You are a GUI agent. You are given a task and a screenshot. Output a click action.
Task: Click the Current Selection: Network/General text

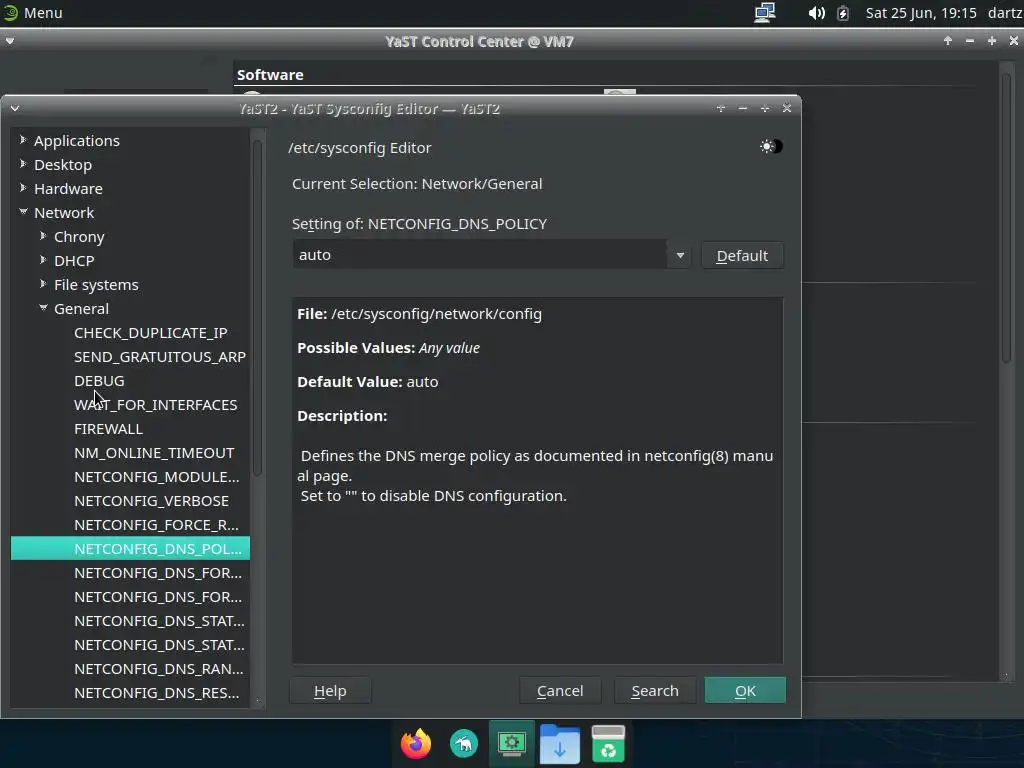(x=417, y=184)
